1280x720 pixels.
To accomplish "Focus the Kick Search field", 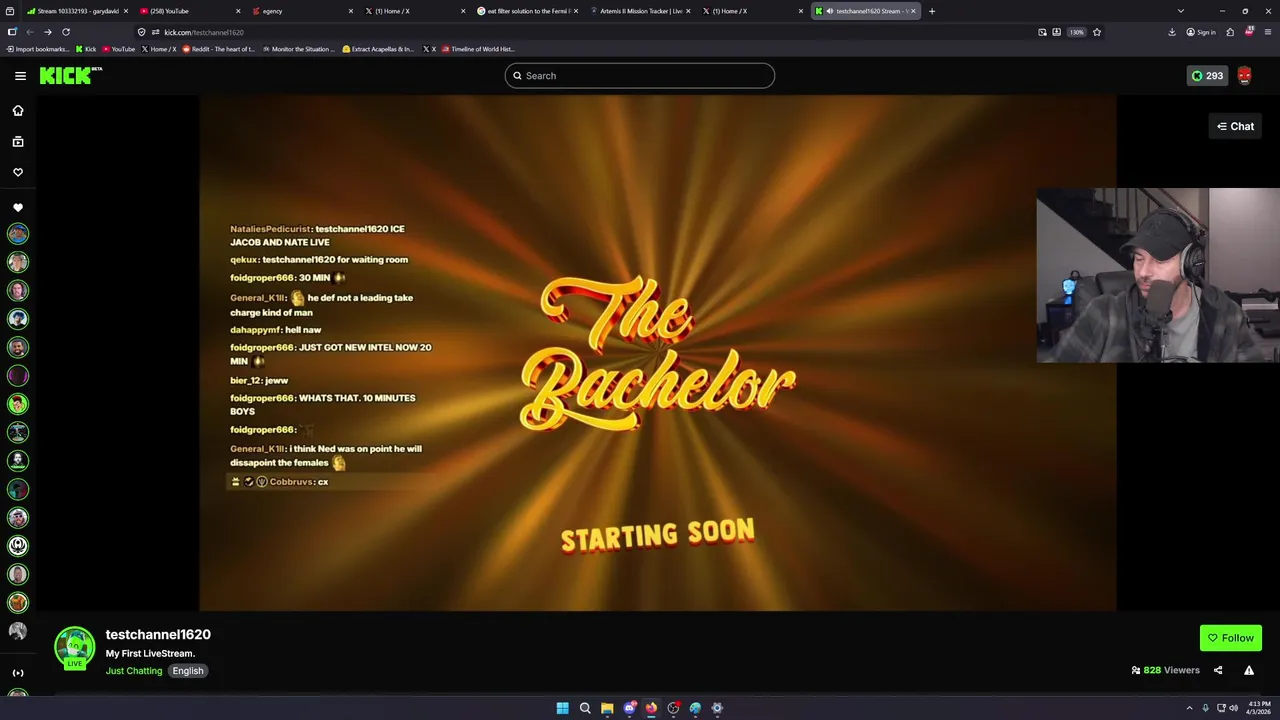I will 640,76.
